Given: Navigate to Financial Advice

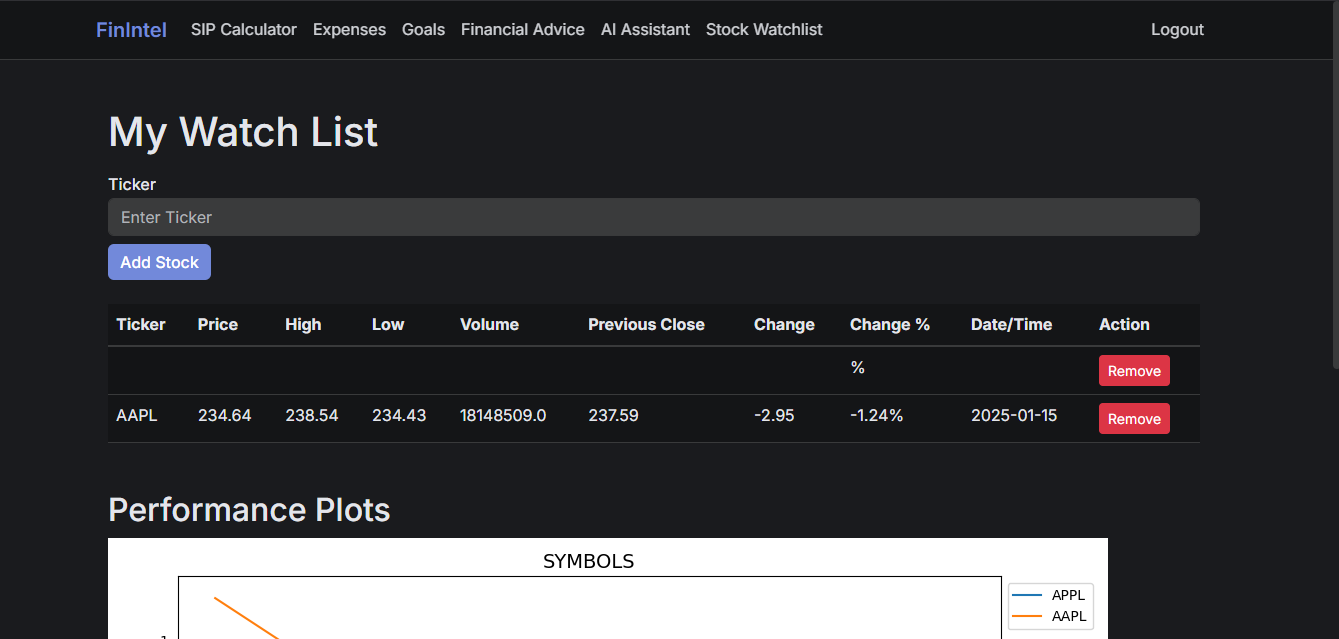Looking at the screenshot, I should click(x=522, y=30).
